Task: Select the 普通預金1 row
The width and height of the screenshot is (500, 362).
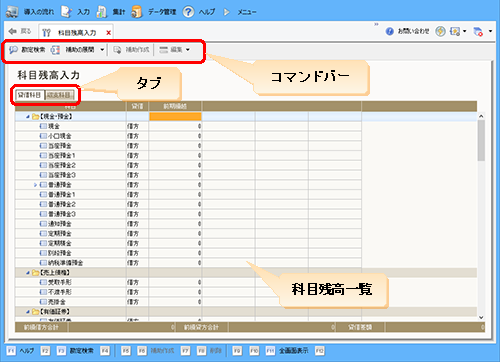Action: [x=188, y=194]
